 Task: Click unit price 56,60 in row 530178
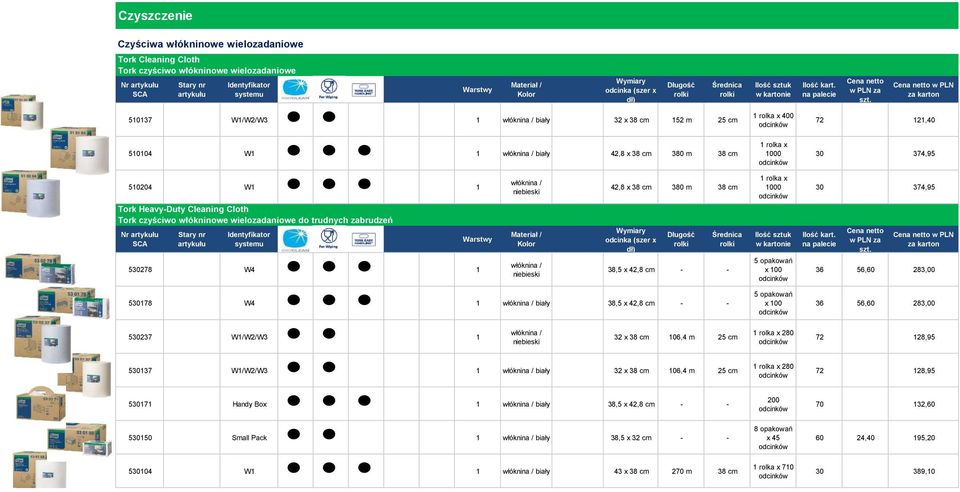click(865, 304)
